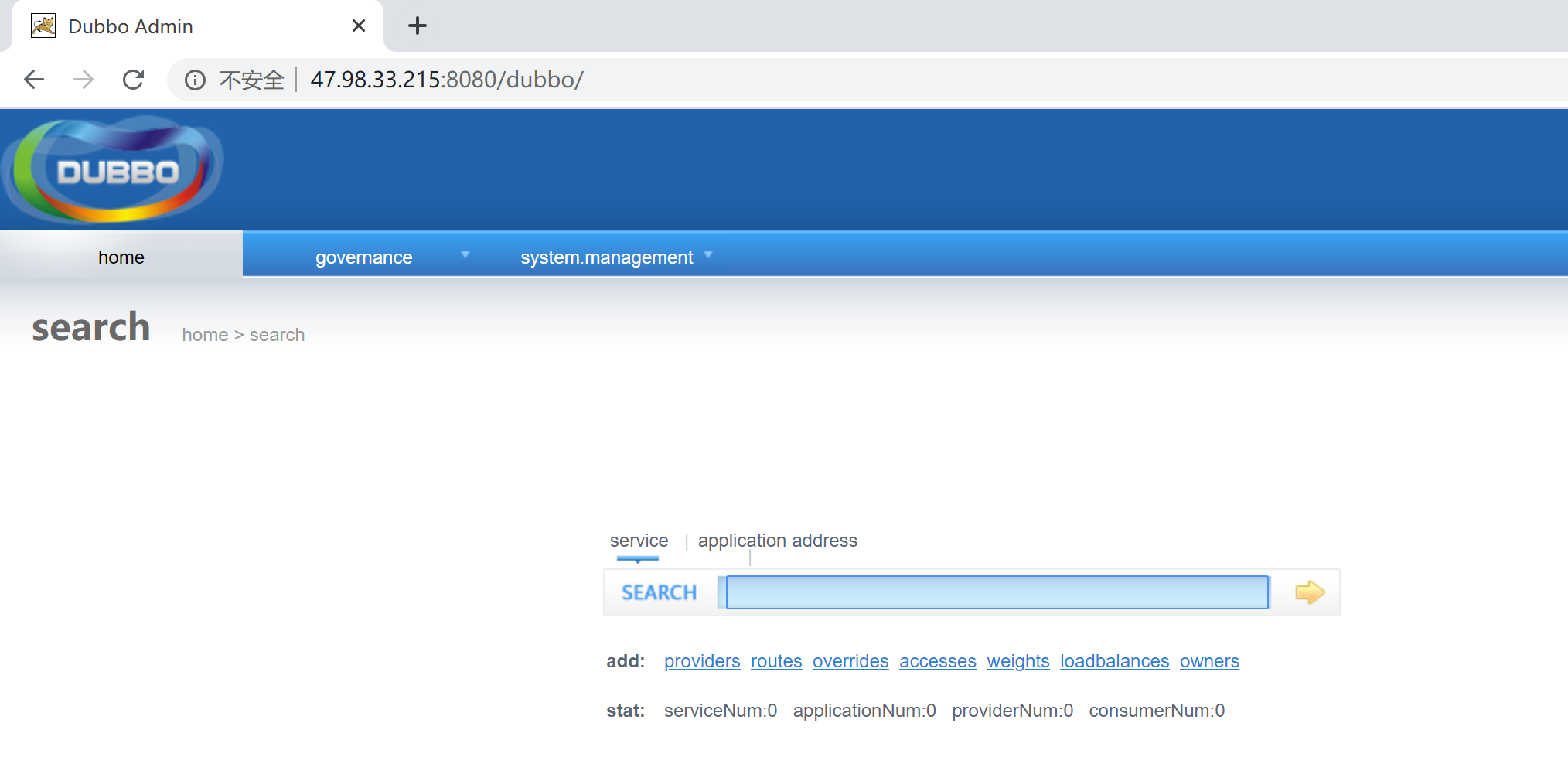The width and height of the screenshot is (1568, 781).
Task: Switch to the address search tab
Action: click(x=825, y=541)
